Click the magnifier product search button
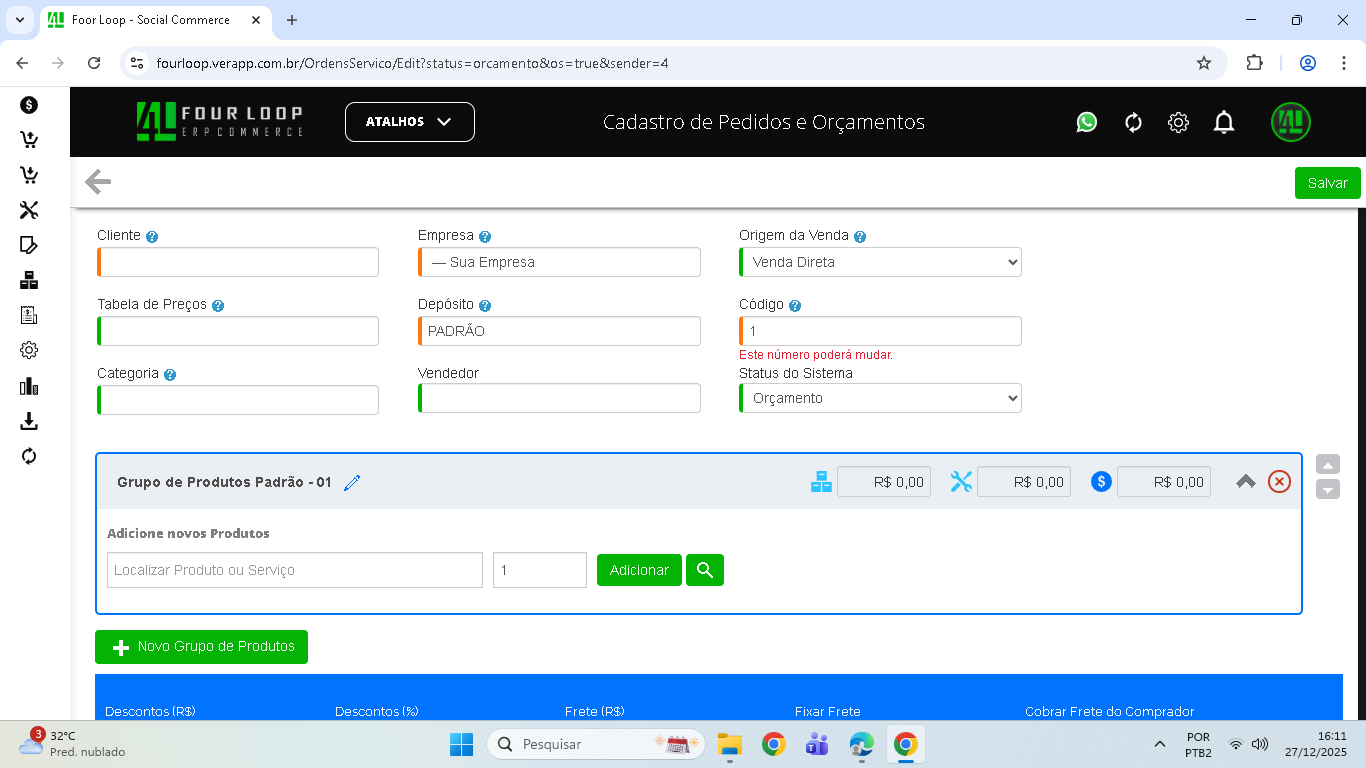This screenshot has height=768, width=1366. pos(705,570)
